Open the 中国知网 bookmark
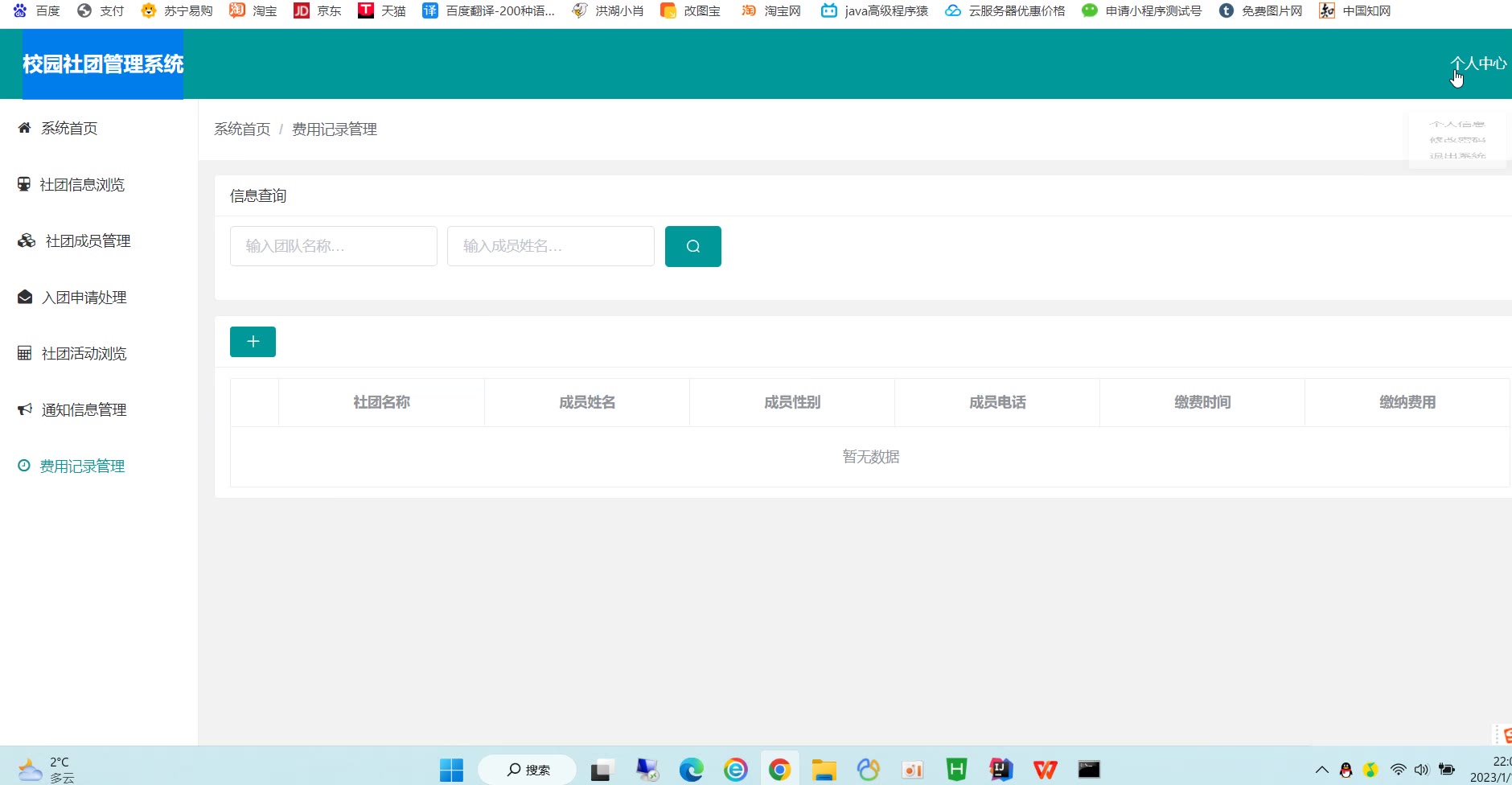Viewport: 1512px width, 785px height. [1356, 10]
